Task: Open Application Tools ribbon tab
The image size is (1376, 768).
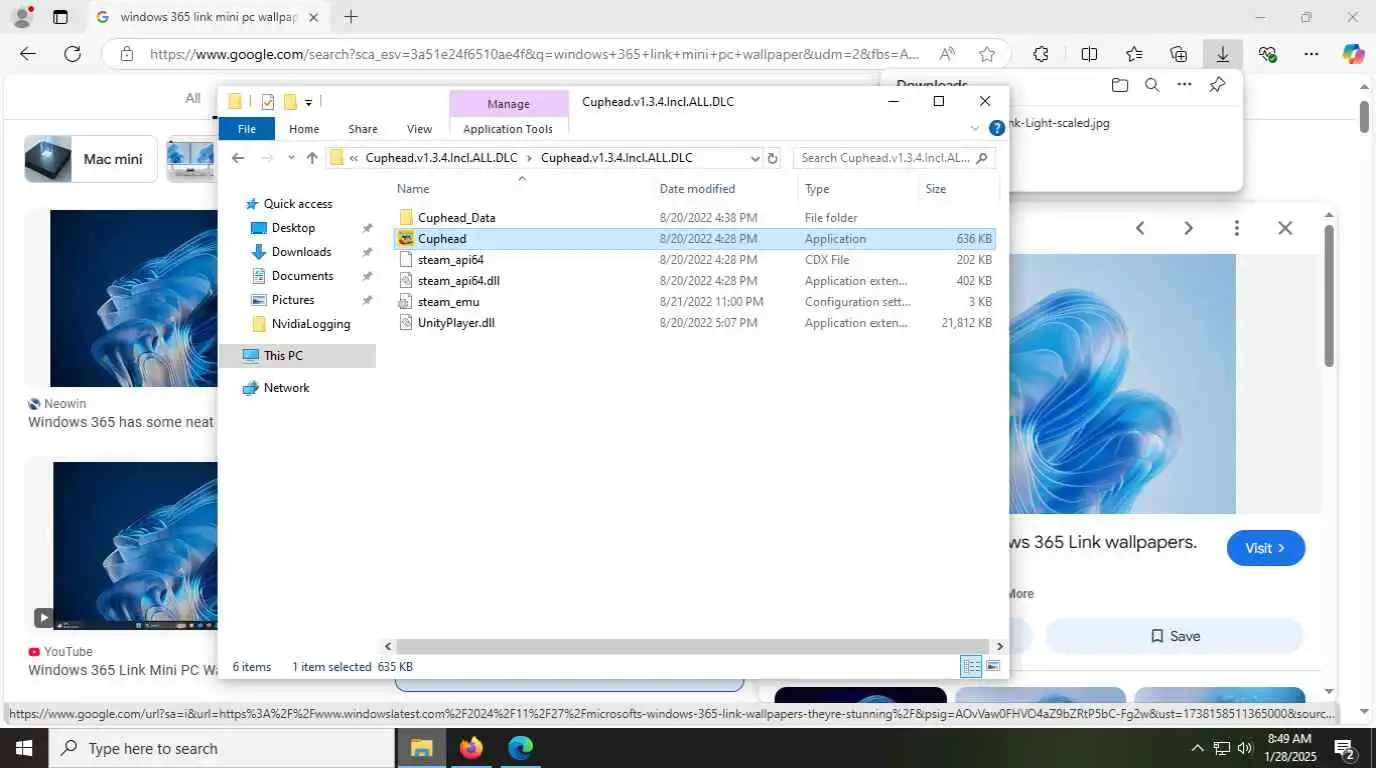Action: click(x=508, y=129)
